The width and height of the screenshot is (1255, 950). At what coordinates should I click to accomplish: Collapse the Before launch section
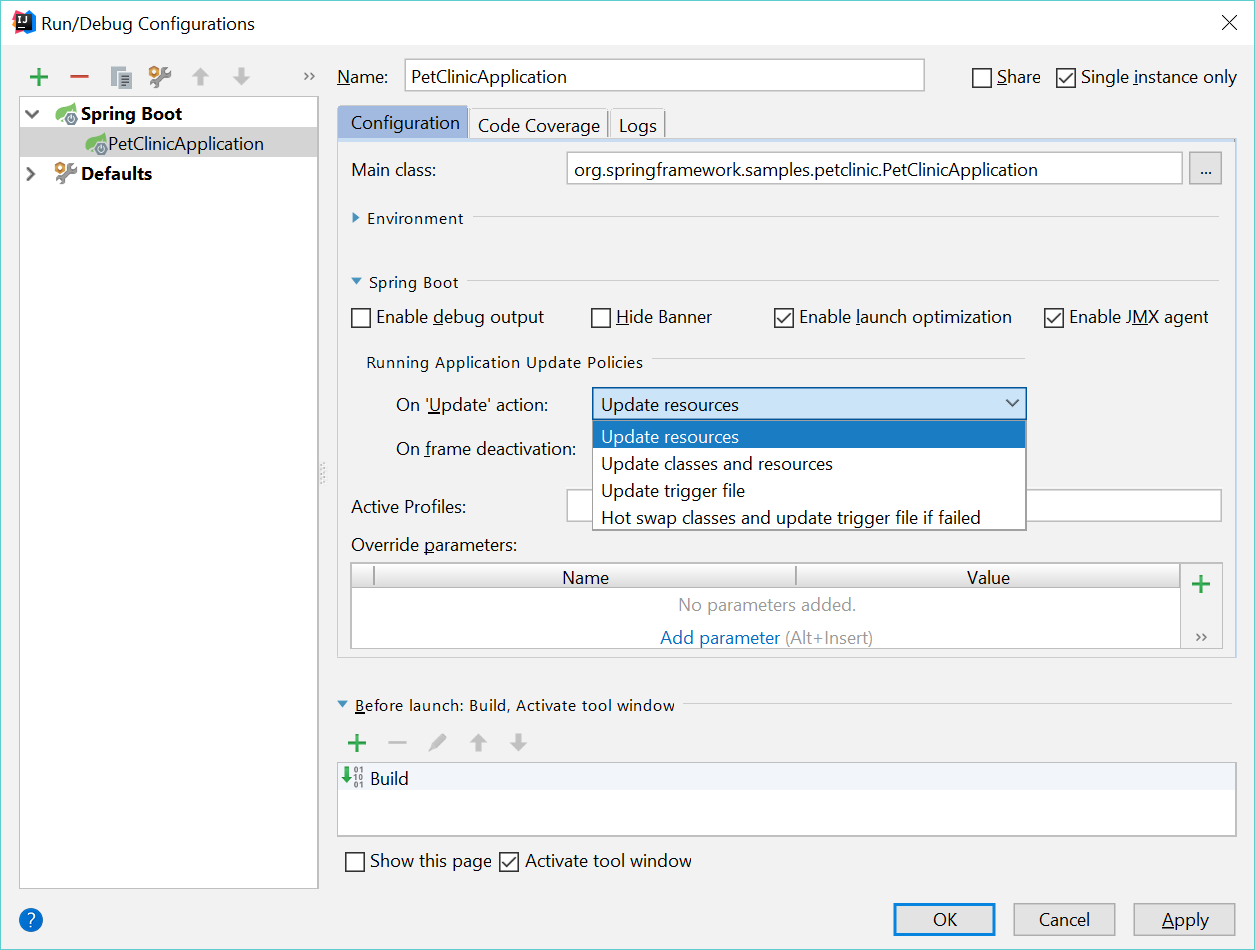344,705
